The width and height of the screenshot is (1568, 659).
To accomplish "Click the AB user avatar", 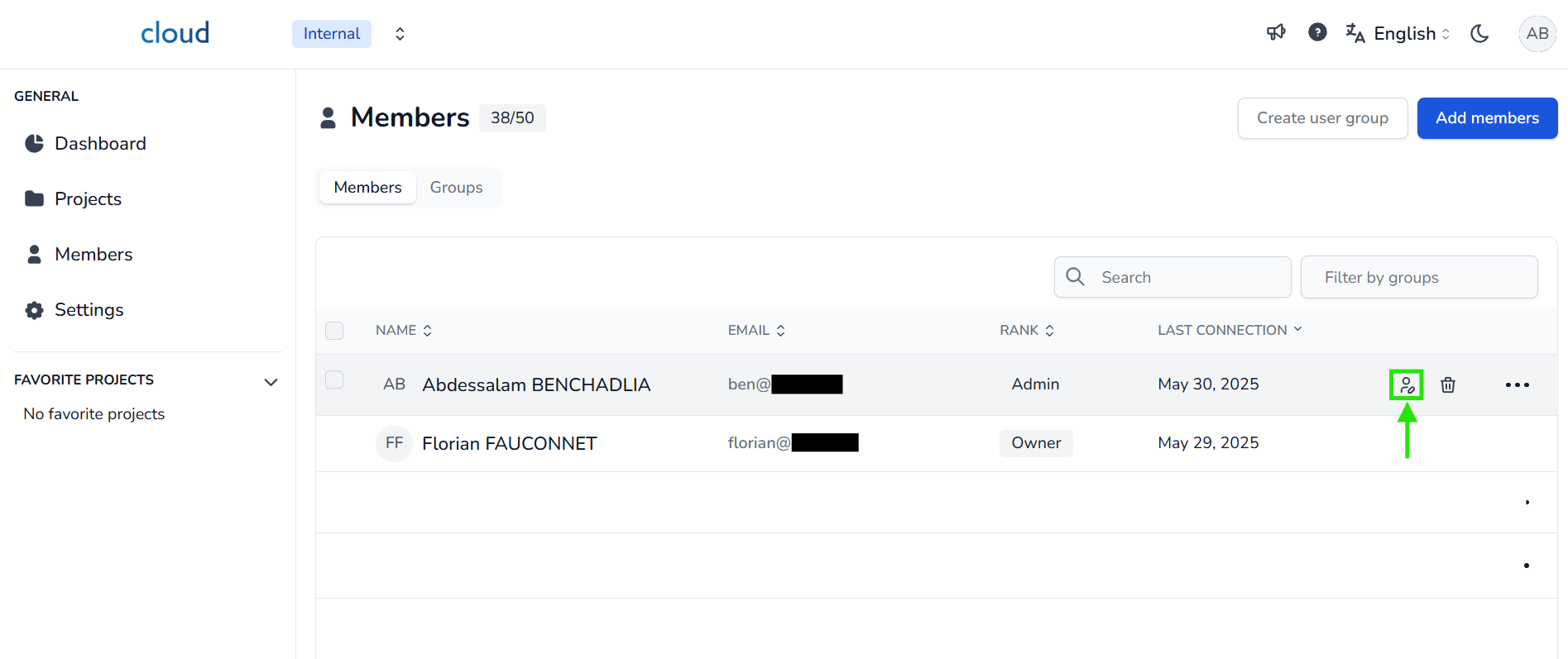I will pos(1537,34).
